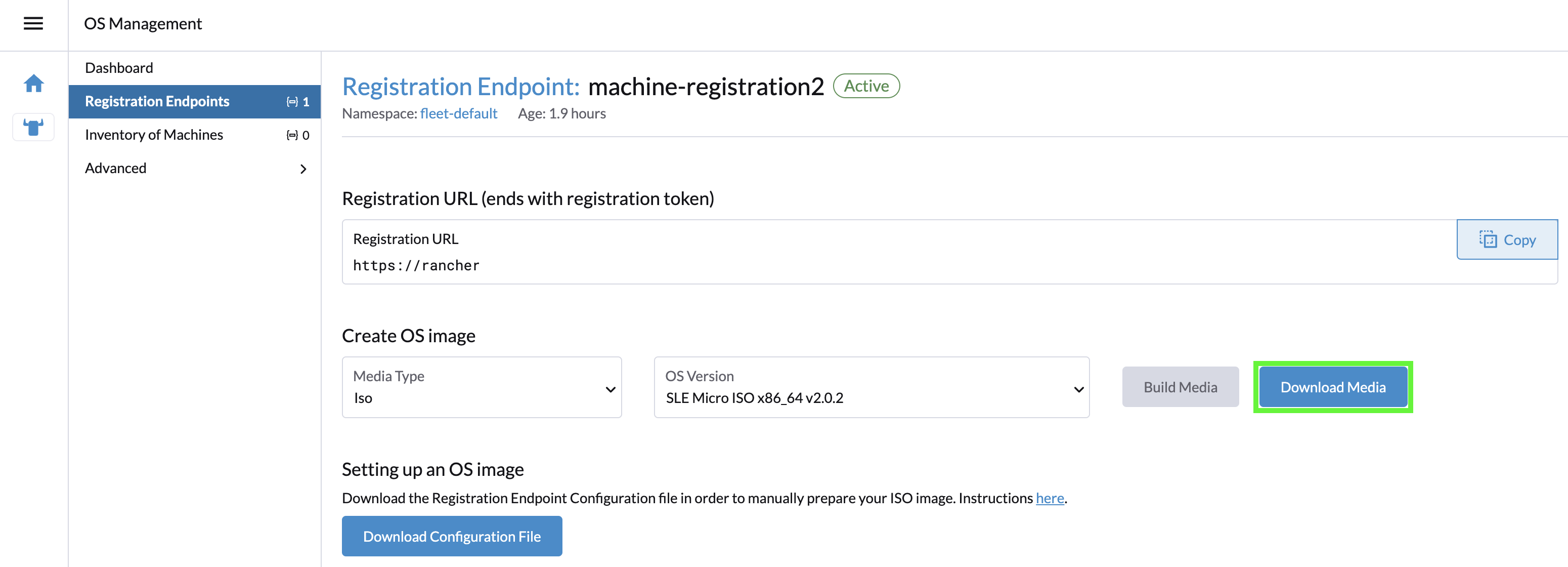Select the OS Management cow icon in sidebar
Viewport: 1568px width, 567px height.
point(33,127)
